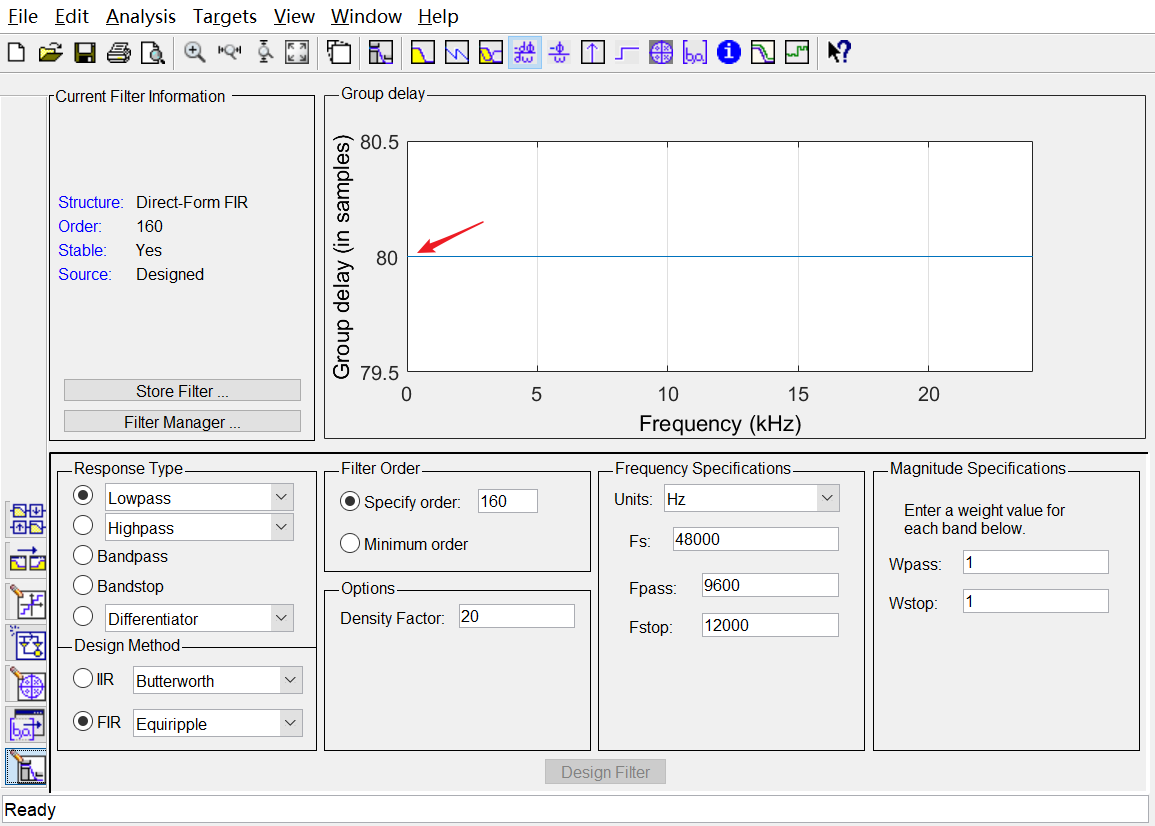The width and height of the screenshot is (1155, 826).
Task: Show Magnitude and Phase Responses plot
Action: click(491, 52)
